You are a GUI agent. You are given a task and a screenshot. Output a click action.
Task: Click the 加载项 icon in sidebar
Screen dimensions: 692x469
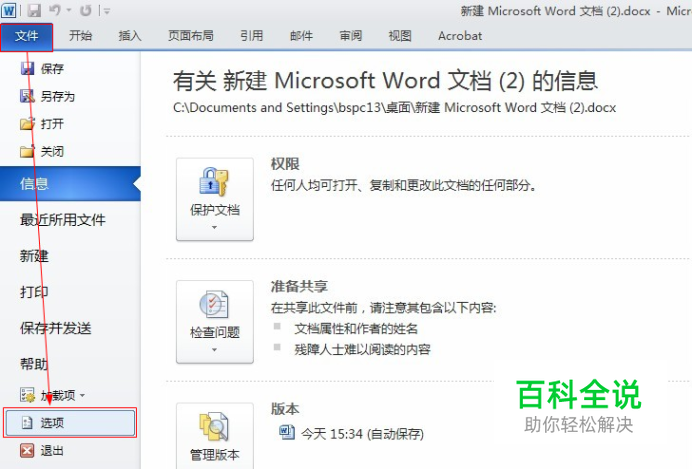[x=27, y=395]
